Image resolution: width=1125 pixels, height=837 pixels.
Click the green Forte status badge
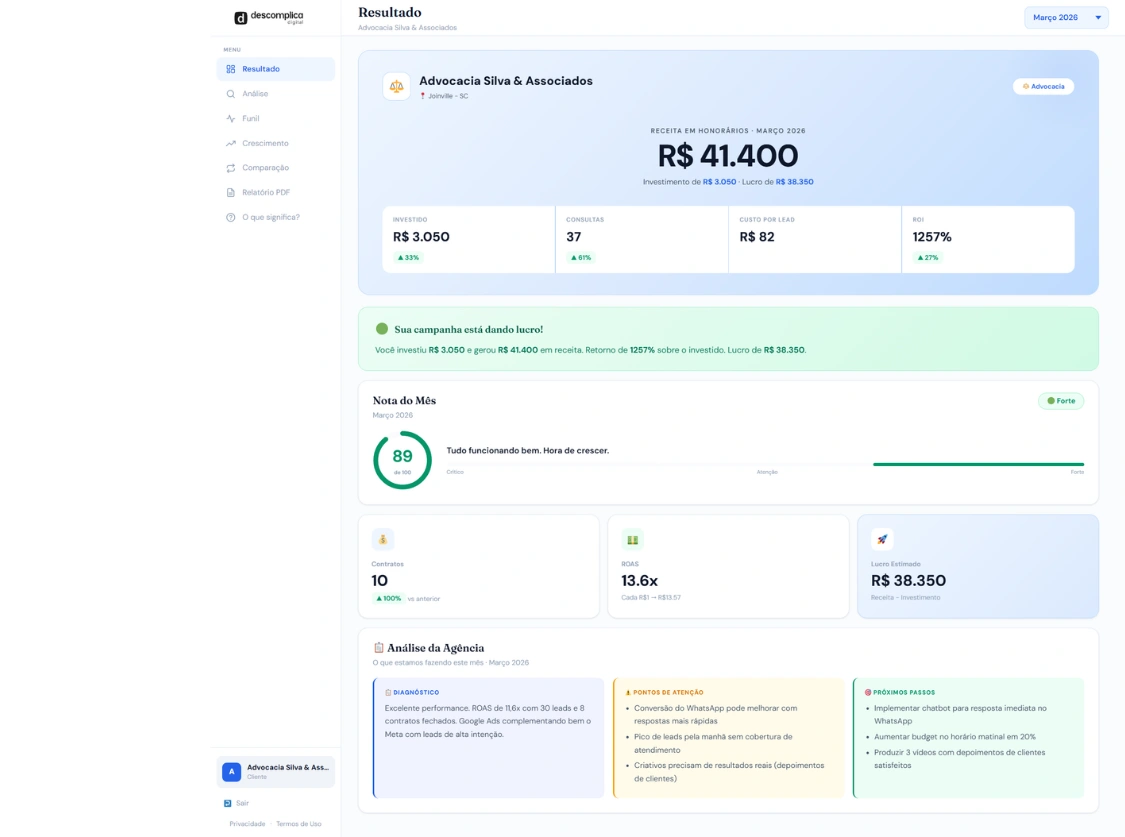coord(1060,400)
